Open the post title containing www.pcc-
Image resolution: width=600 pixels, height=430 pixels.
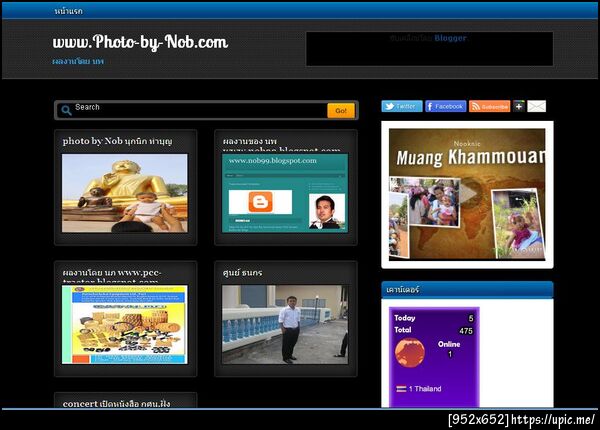pos(112,275)
